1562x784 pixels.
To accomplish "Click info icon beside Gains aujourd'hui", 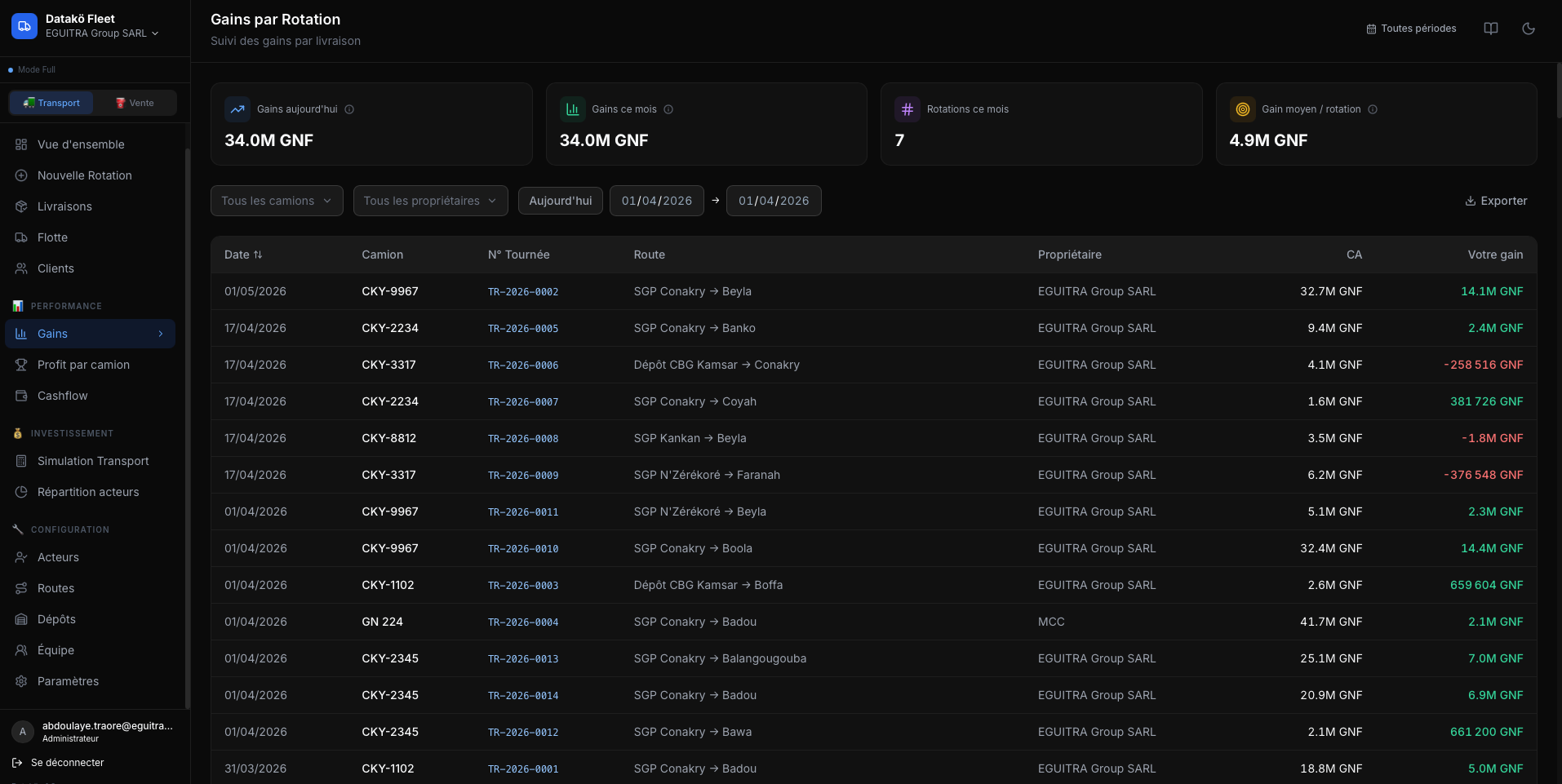I will 349,109.
